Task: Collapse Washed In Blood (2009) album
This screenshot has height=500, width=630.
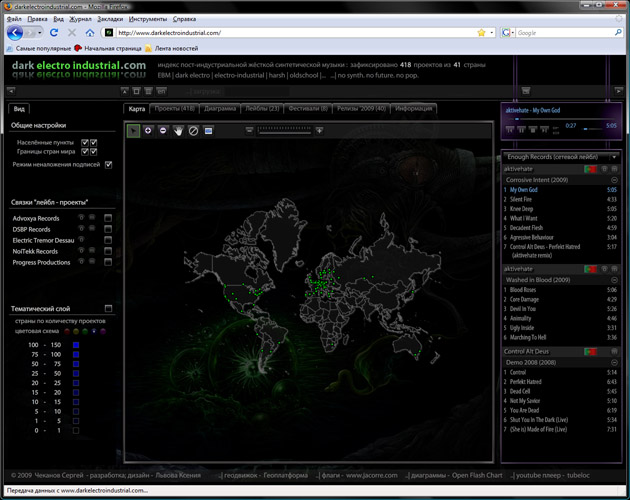Action: [614, 280]
